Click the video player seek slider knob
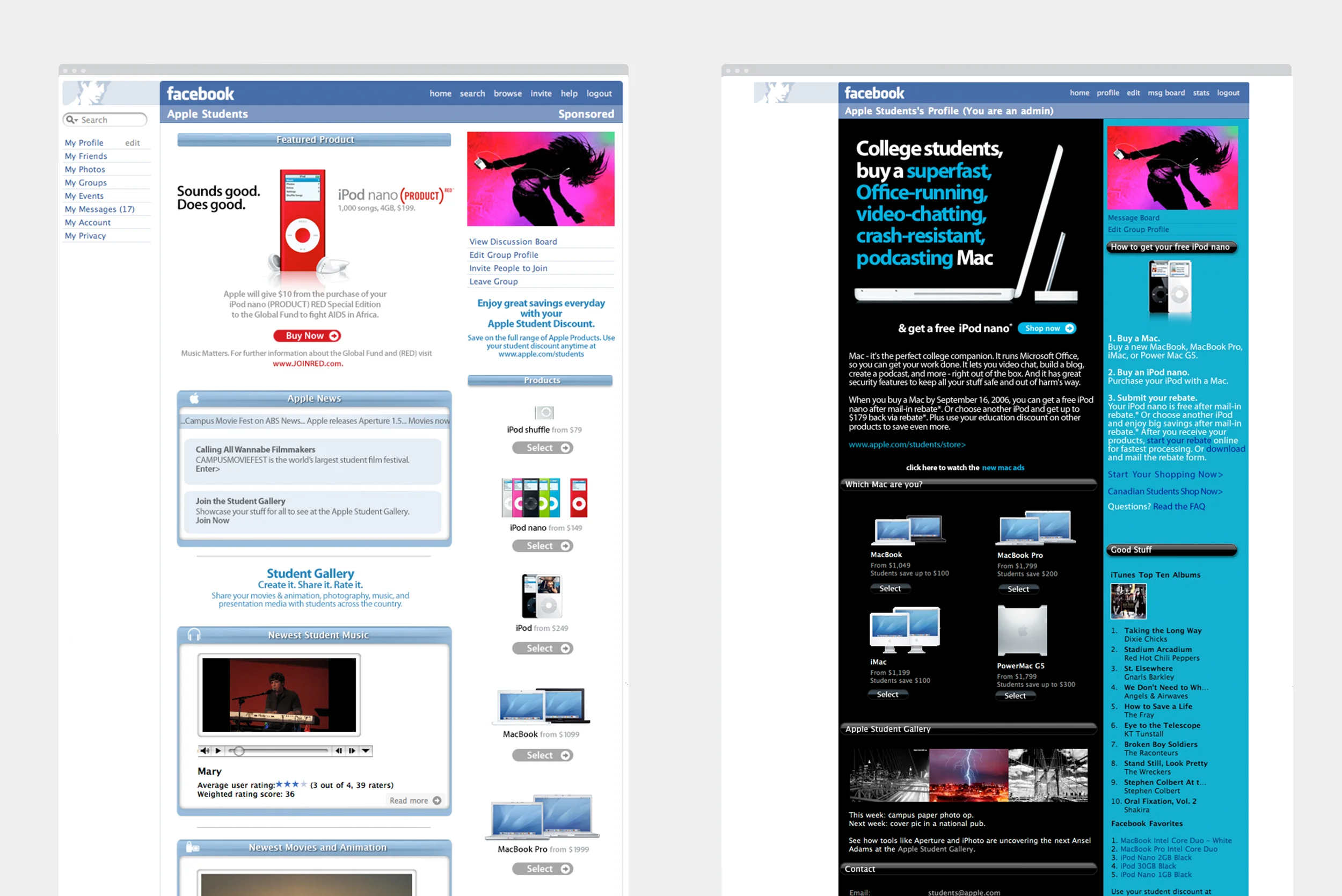The height and width of the screenshot is (896, 1342). [x=239, y=751]
